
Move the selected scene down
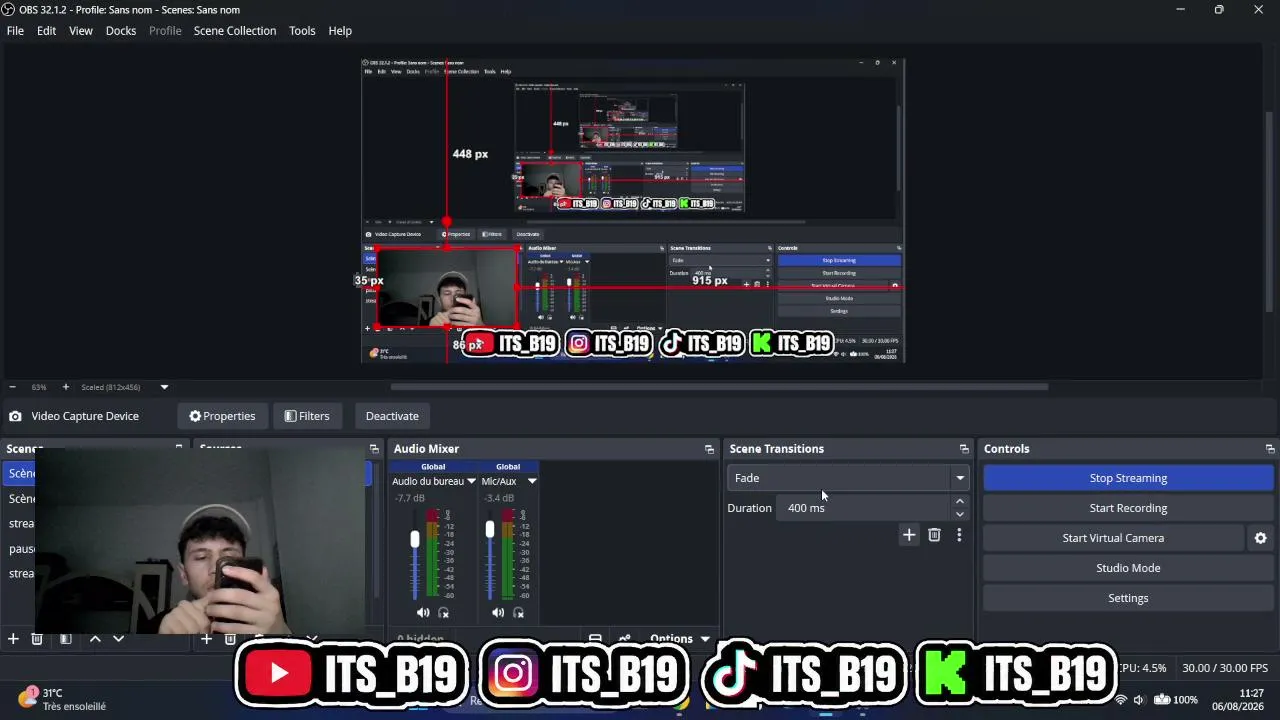pos(118,639)
